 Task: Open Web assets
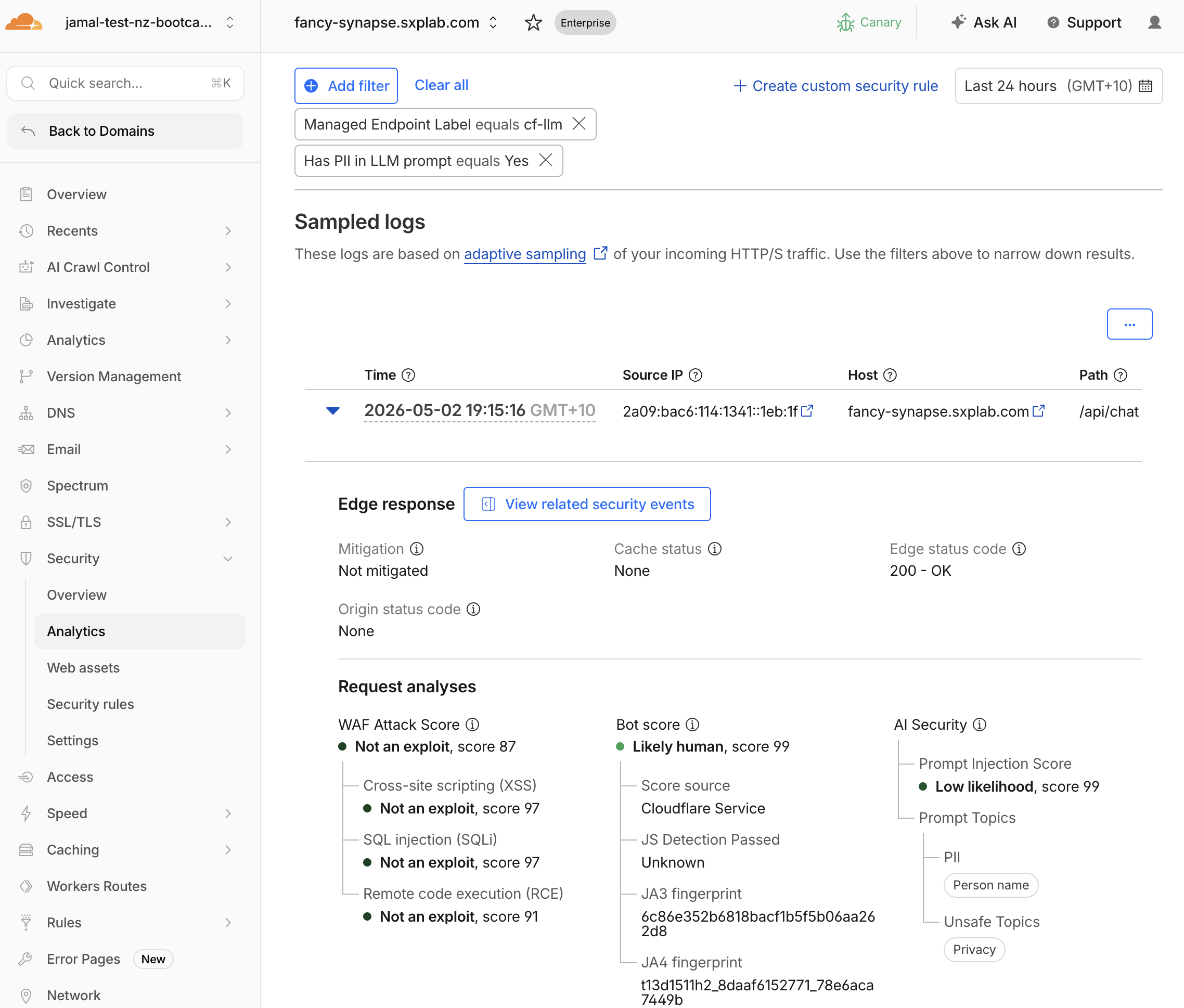coord(83,668)
